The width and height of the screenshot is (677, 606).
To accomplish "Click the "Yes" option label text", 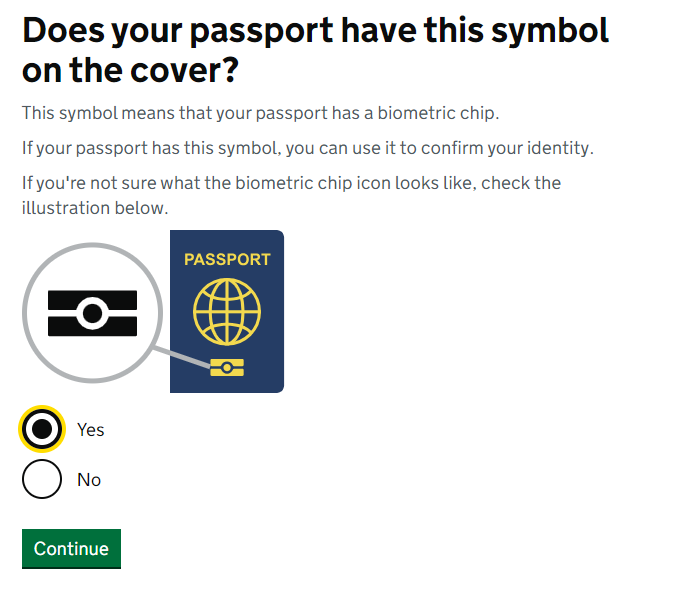I will coord(91,429).
